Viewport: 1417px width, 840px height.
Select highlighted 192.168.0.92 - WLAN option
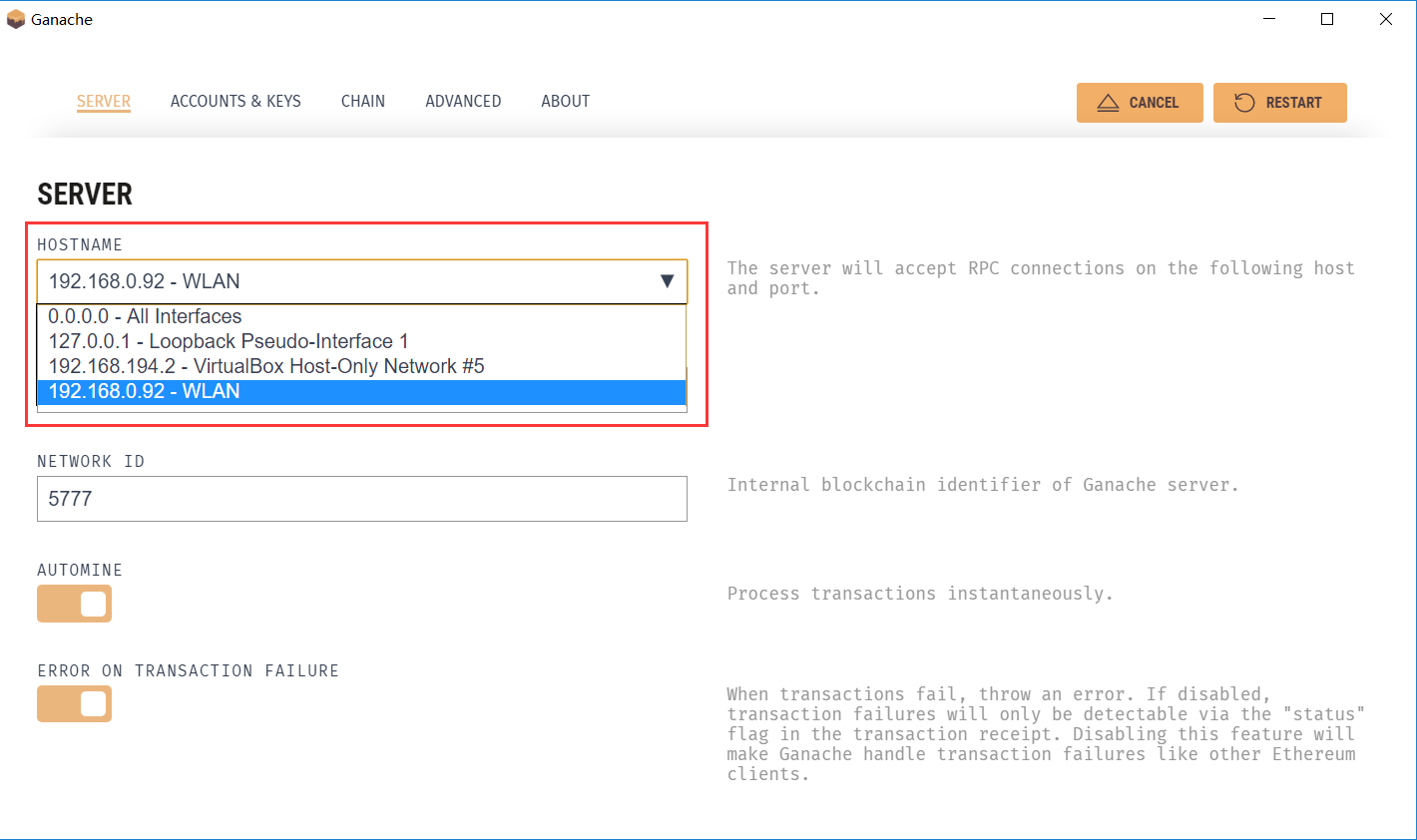(x=361, y=391)
